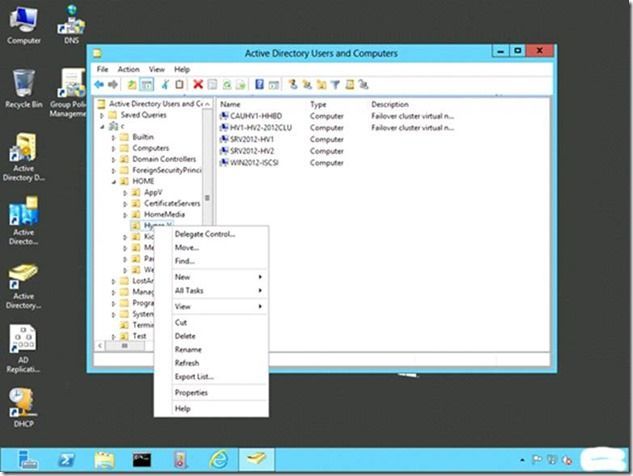633x476 pixels.
Task: Click the Properties toolbar icon
Action: (212, 84)
